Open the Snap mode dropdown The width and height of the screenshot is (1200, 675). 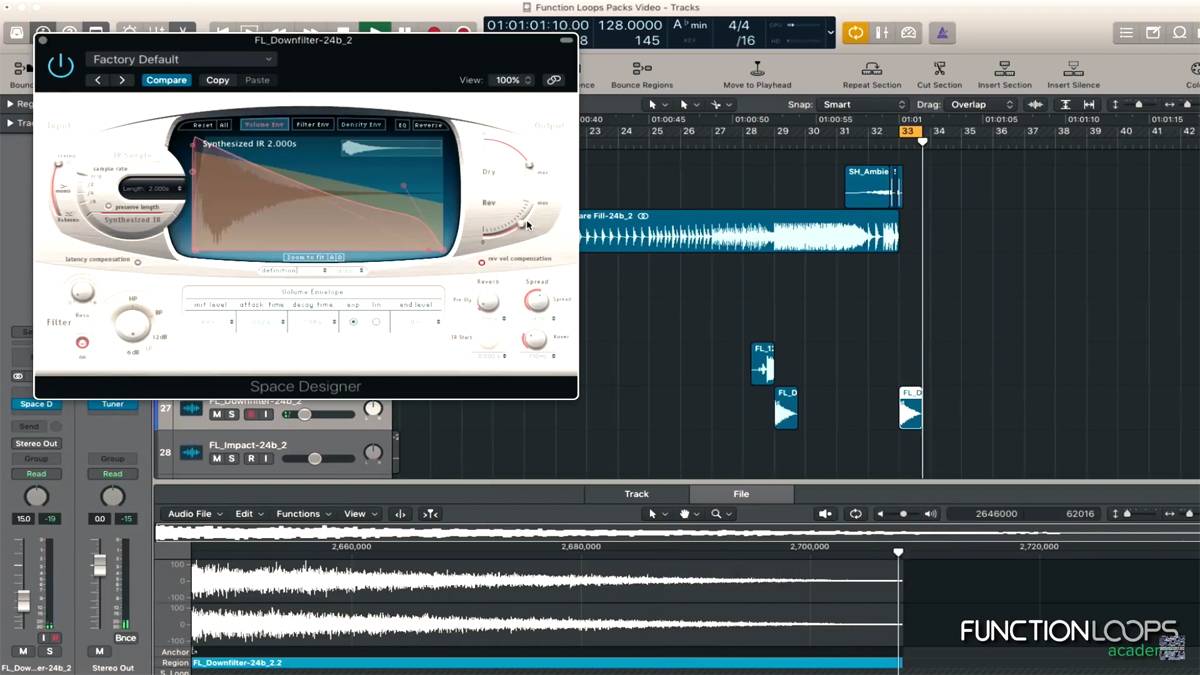tap(861, 105)
